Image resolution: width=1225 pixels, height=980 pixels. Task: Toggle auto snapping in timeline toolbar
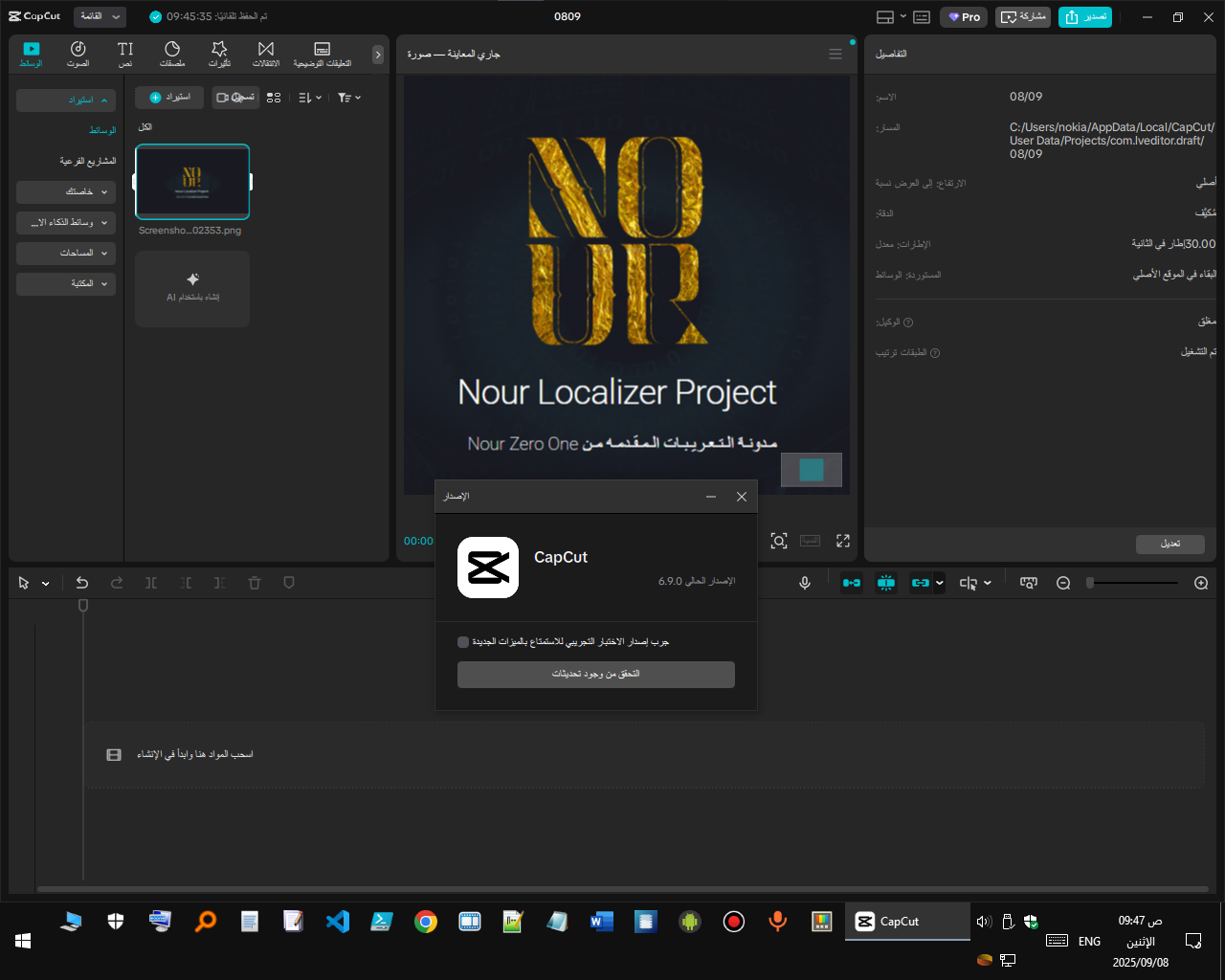click(x=886, y=583)
